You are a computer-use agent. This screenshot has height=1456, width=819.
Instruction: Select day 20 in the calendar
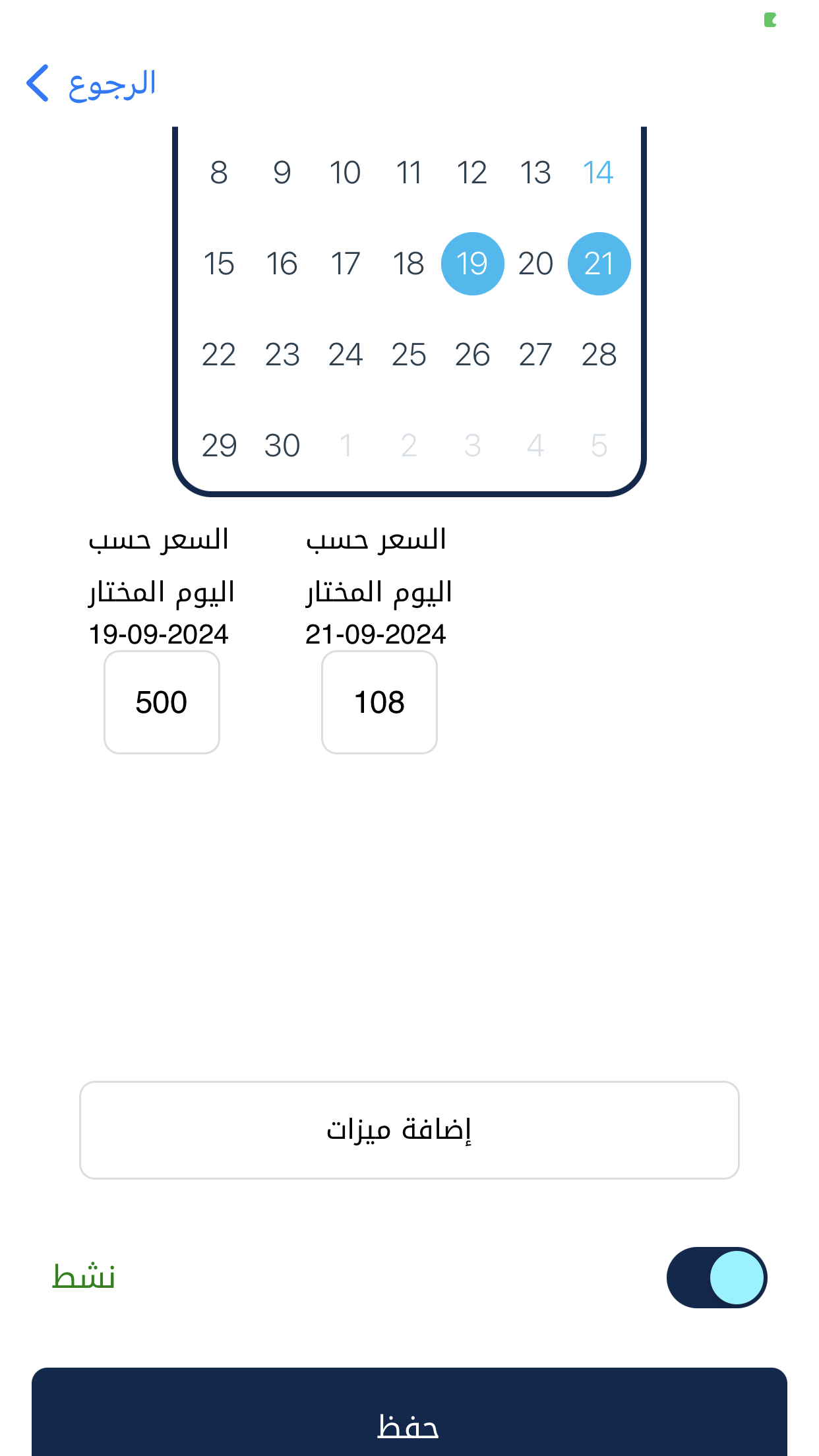coord(535,264)
